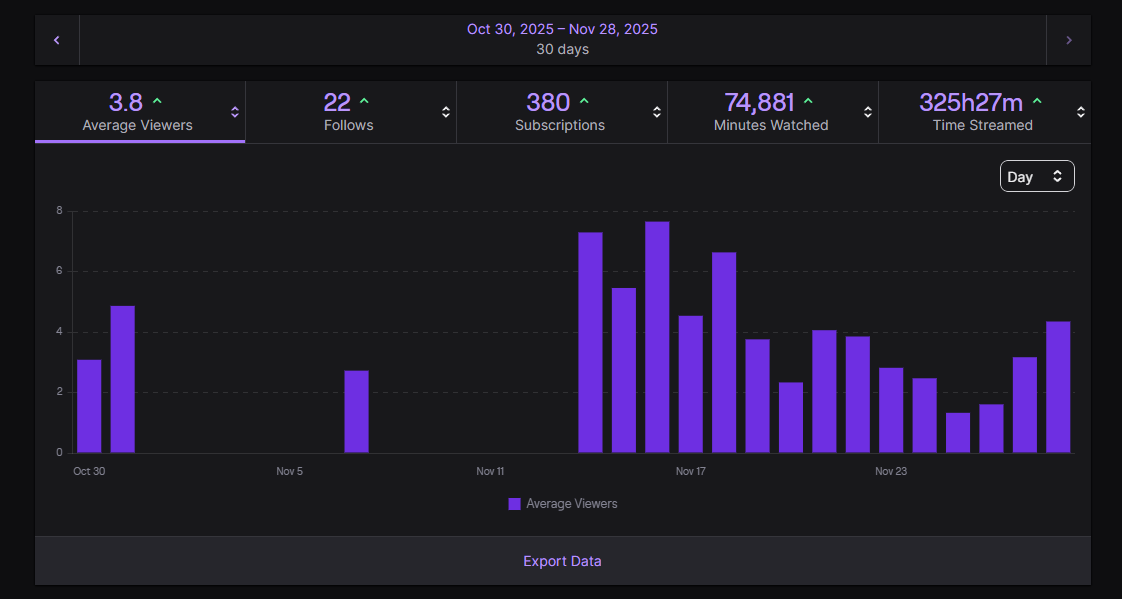Open the Day granularity dropdown
1122x599 pixels.
[1037, 176]
